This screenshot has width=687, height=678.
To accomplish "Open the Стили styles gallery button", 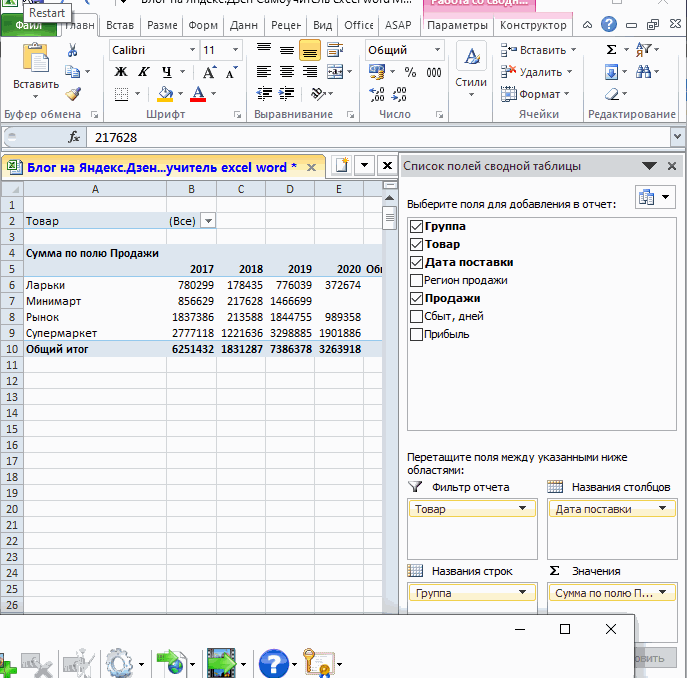I will tap(471, 69).
